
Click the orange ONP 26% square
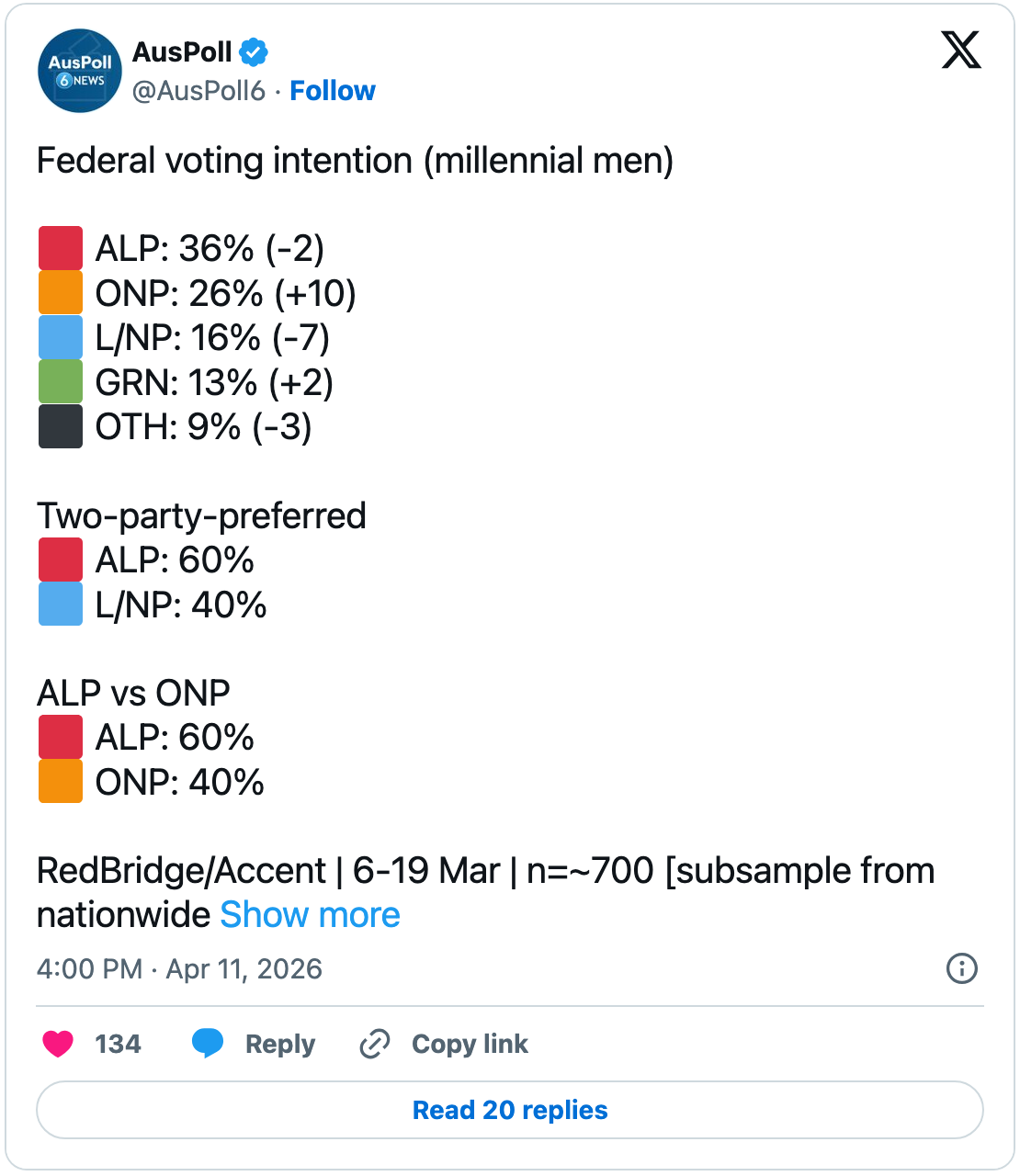click(x=61, y=293)
